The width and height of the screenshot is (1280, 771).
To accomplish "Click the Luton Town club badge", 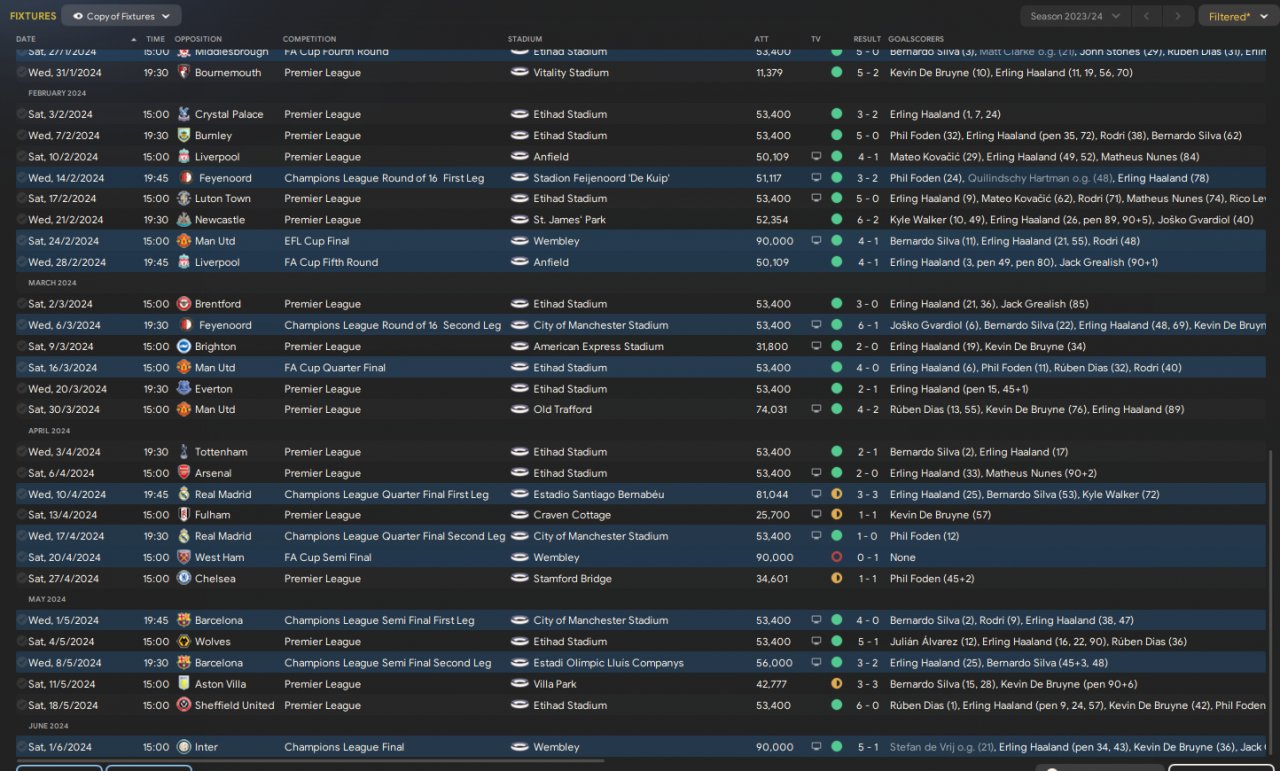I will 184,199.
